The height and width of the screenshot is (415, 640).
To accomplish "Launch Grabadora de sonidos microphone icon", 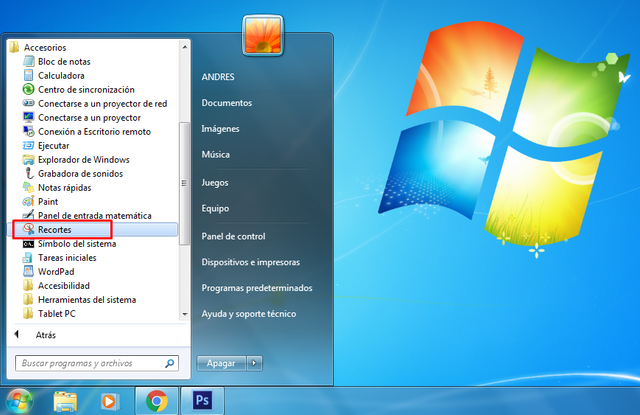I will (29, 173).
